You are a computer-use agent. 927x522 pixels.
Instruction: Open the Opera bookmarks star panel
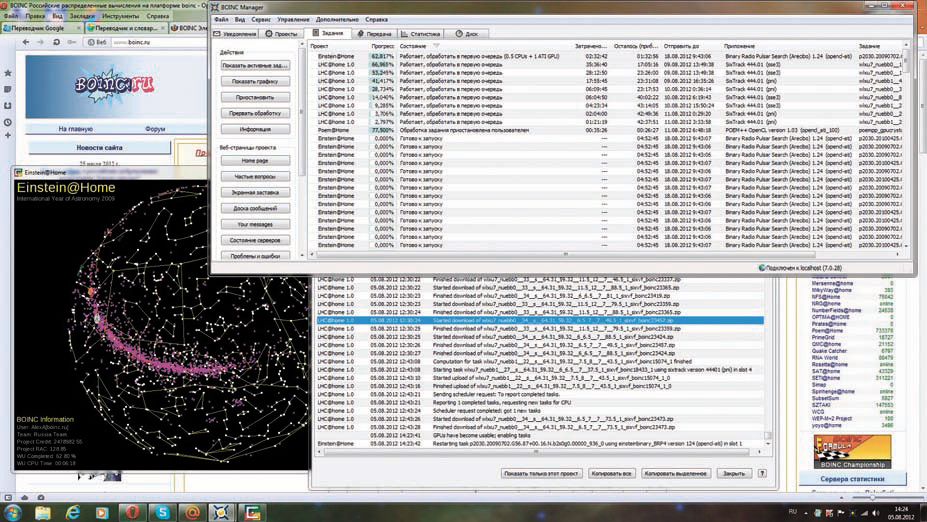tap(8, 73)
